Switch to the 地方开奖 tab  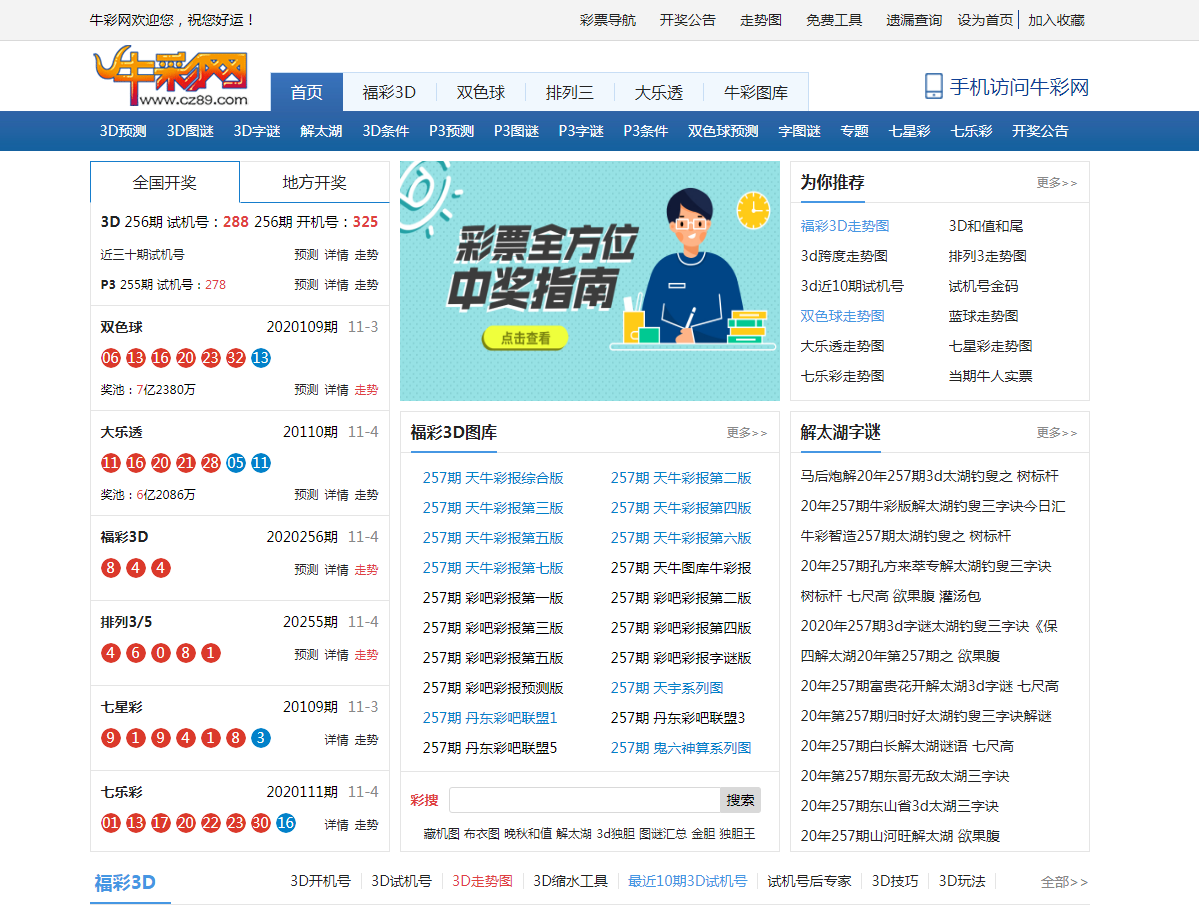pyautogui.click(x=314, y=183)
